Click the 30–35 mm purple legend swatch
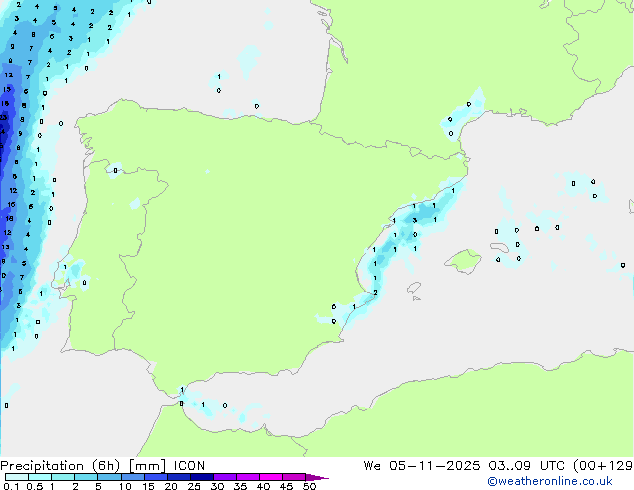This screenshot has height=490, width=634. (x=225, y=477)
